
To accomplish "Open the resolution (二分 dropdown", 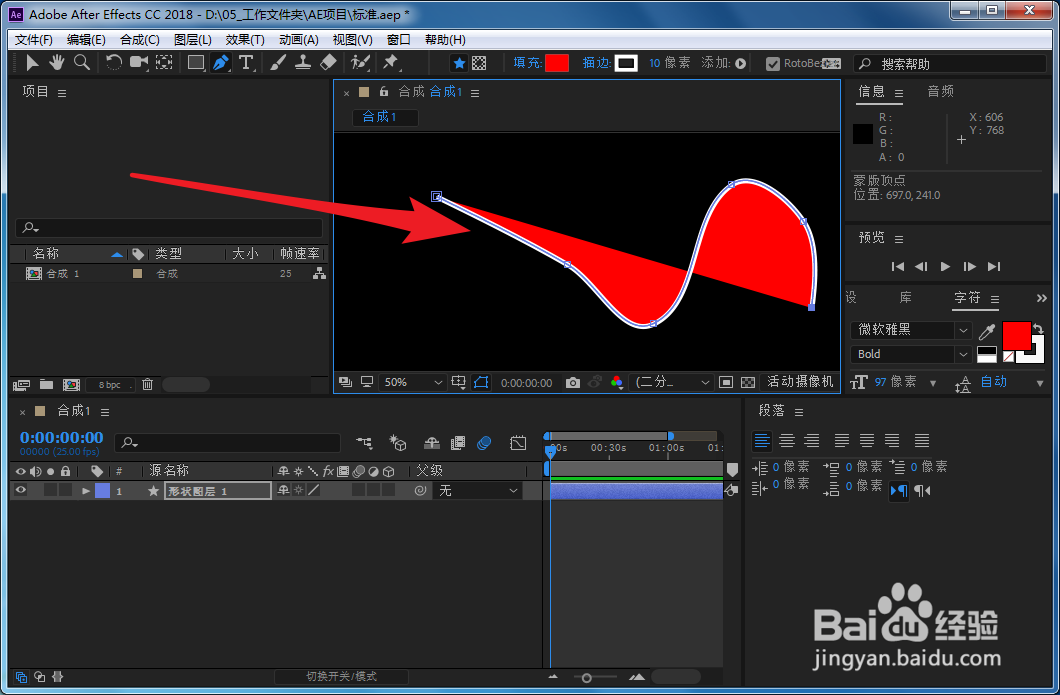I will [671, 383].
